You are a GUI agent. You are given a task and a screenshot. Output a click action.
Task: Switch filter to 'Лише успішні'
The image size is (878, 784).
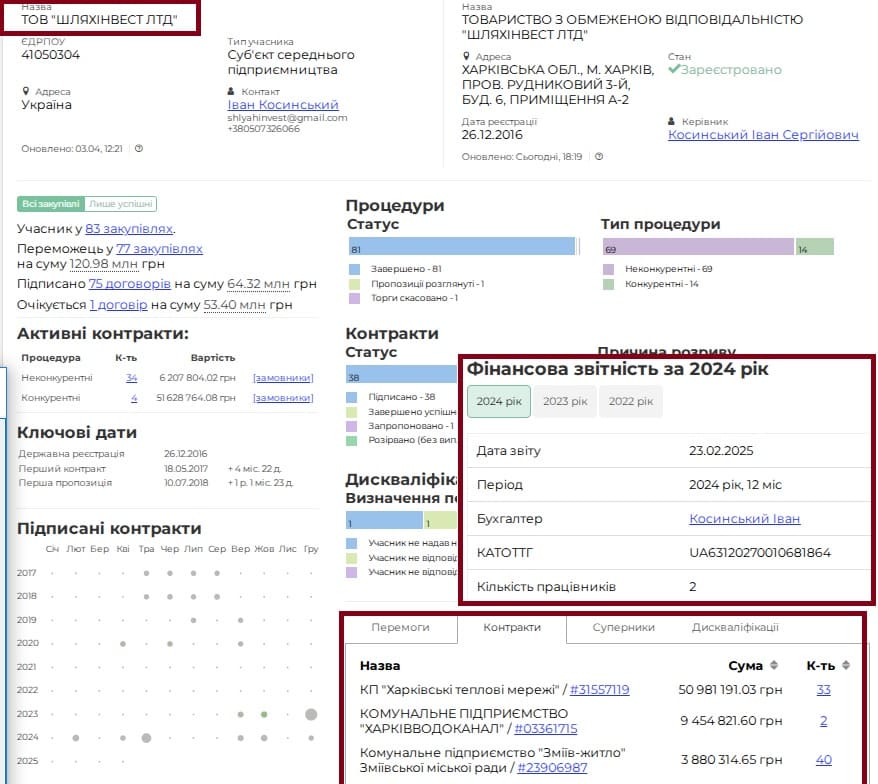click(x=121, y=204)
